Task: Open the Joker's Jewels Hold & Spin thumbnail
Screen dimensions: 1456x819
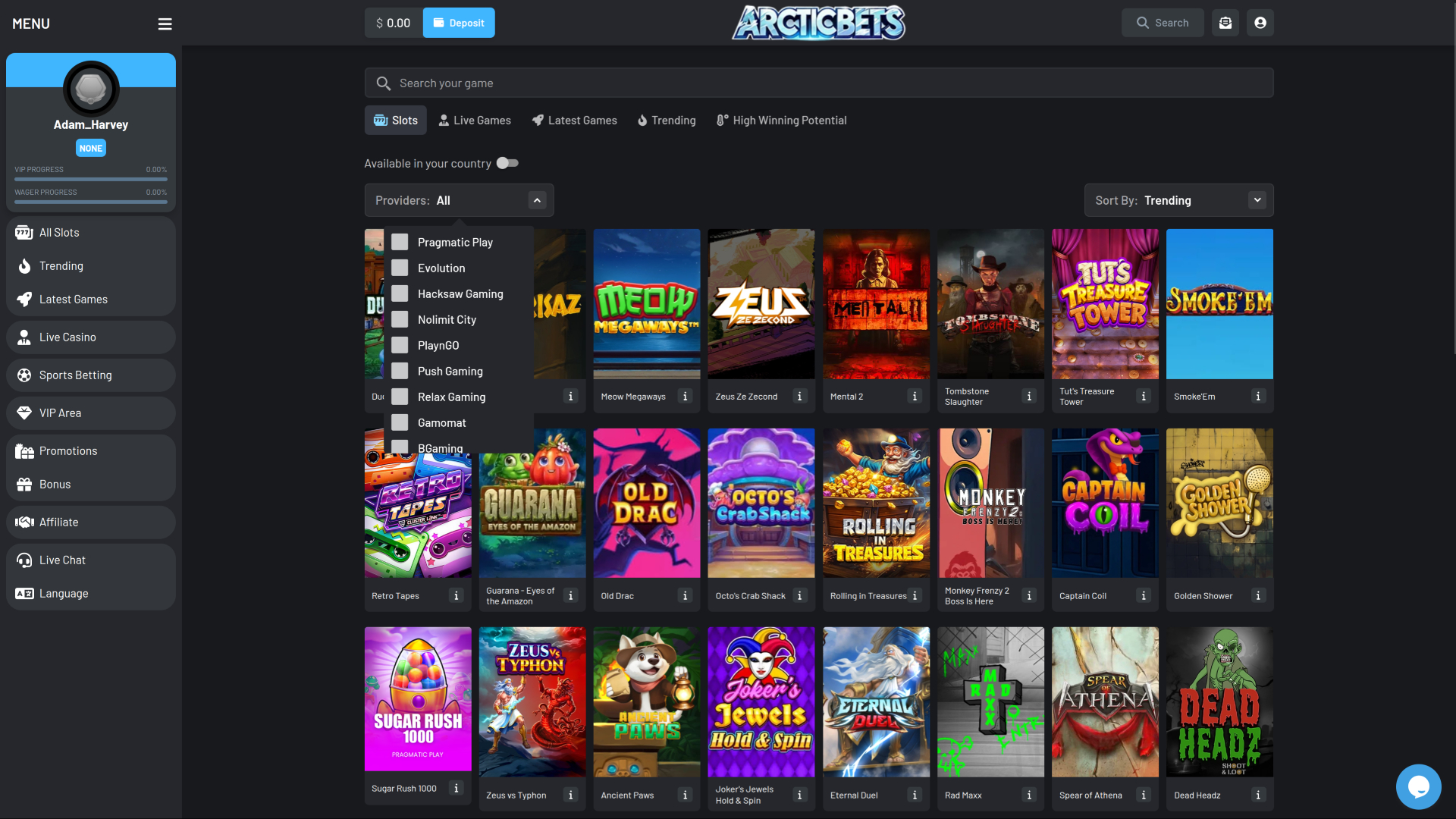Action: coord(761,702)
